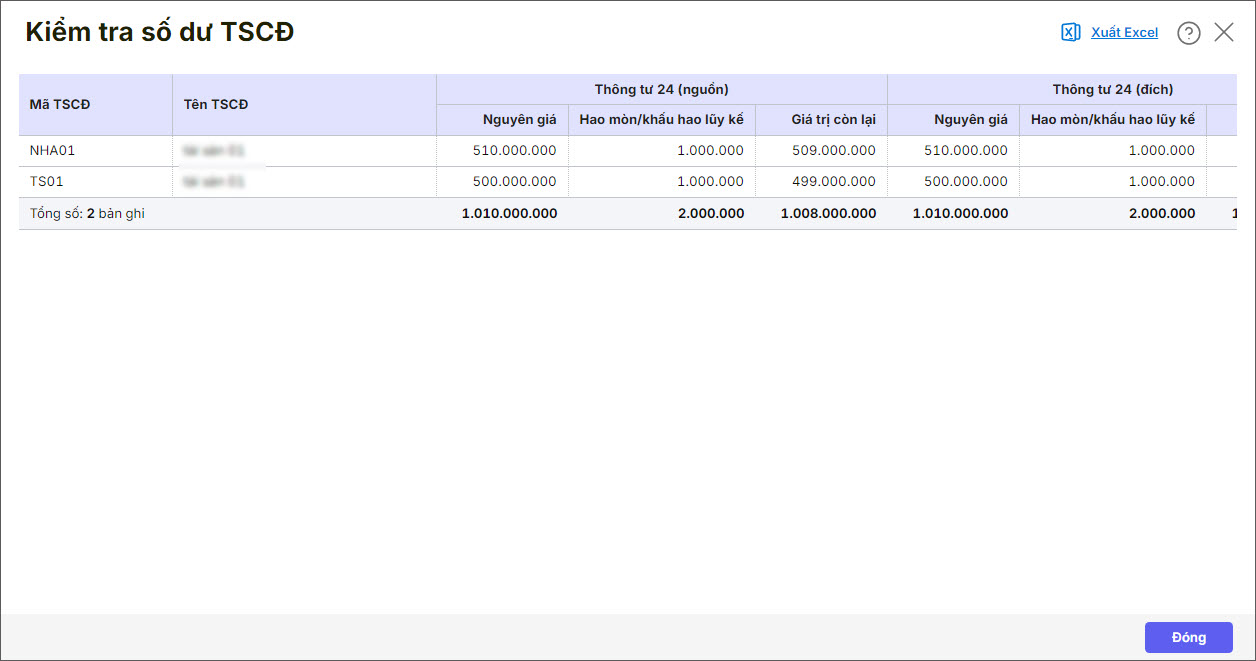Click the Tổng số: 2 bản ghi summary
This screenshot has width=1256, height=661.
[x=87, y=214]
